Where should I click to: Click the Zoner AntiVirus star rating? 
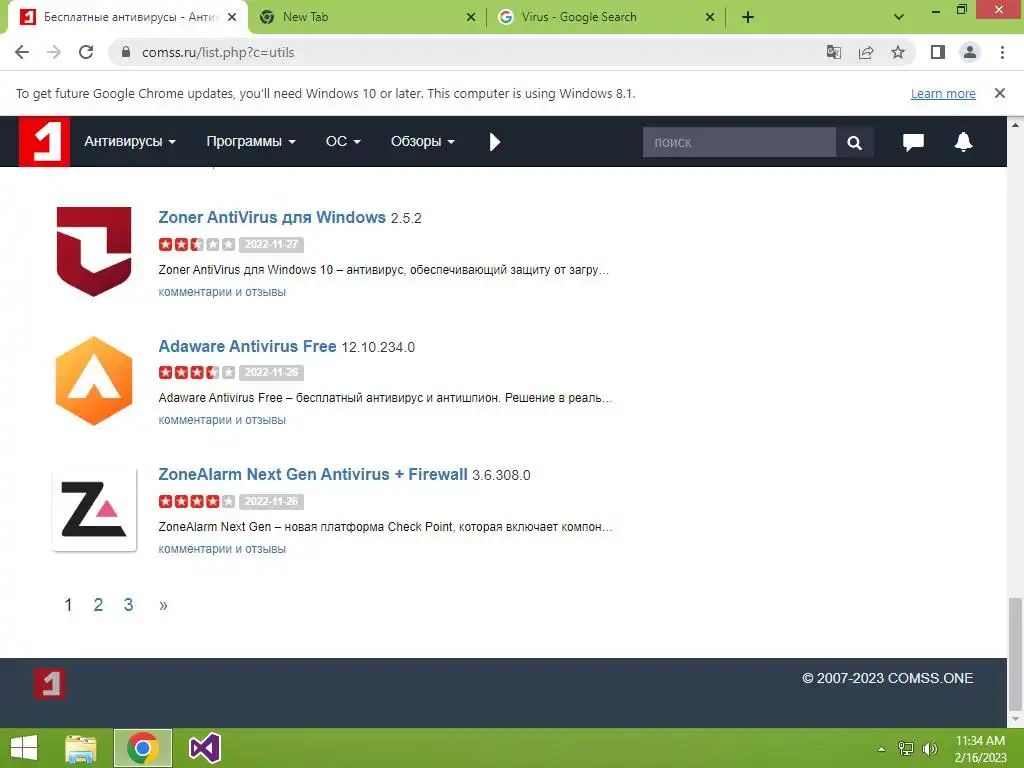tap(197, 244)
